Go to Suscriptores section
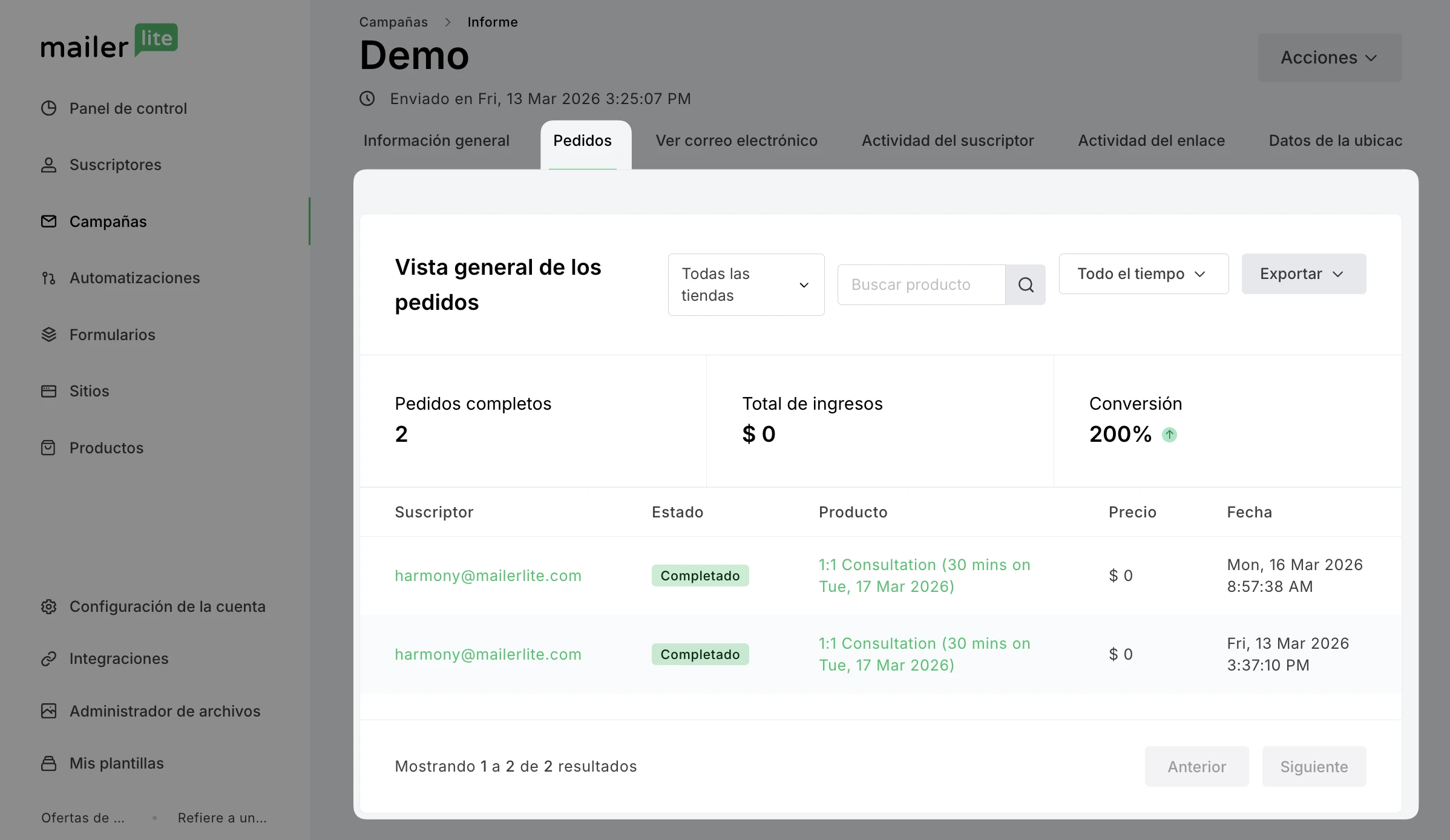The height and width of the screenshot is (840, 1450). (x=116, y=165)
